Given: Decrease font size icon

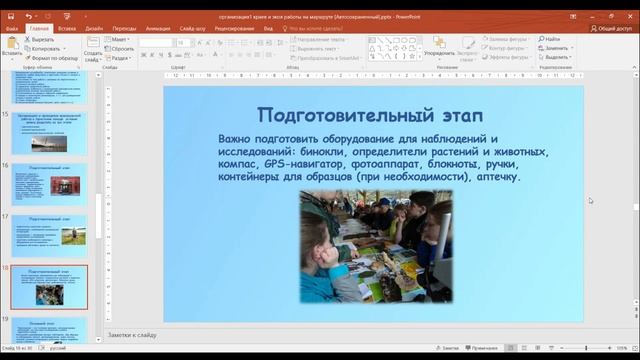Looking at the screenshot, I should (209, 42).
